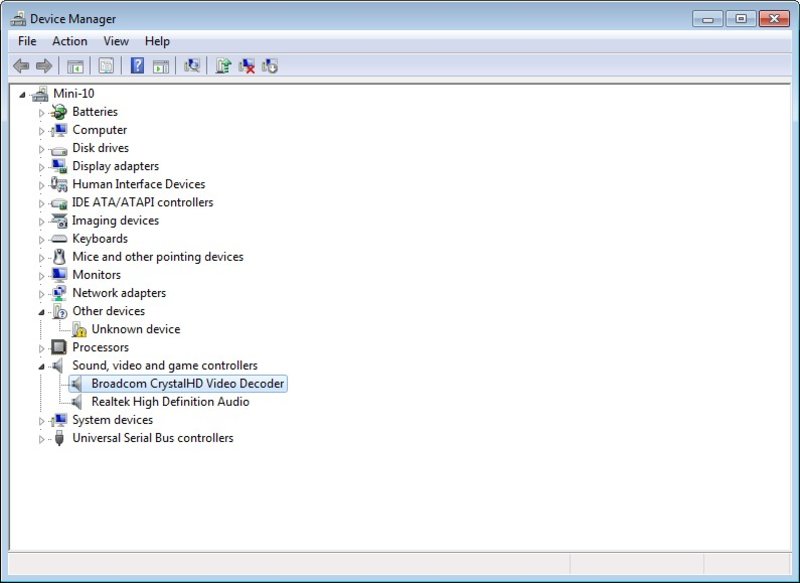
Task: Select IDE ATA/ATAPI controllers label
Action: (x=143, y=202)
